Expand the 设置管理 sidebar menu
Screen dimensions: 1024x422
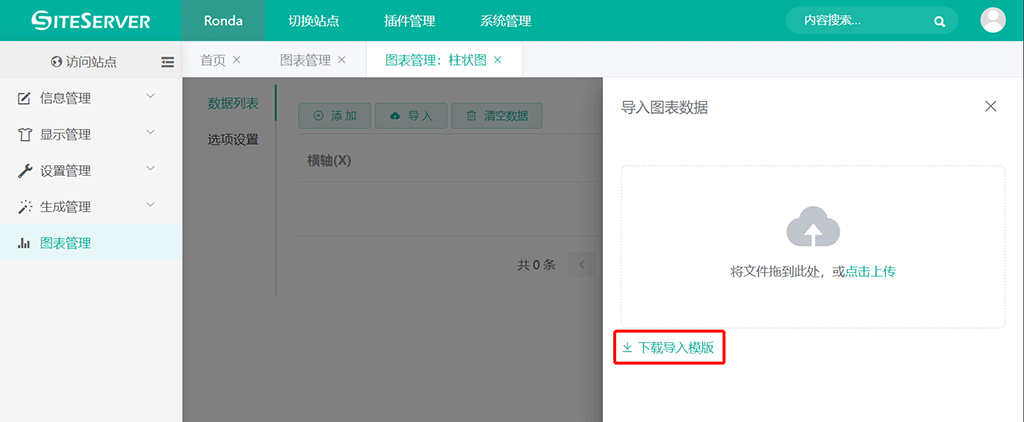[91, 170]
